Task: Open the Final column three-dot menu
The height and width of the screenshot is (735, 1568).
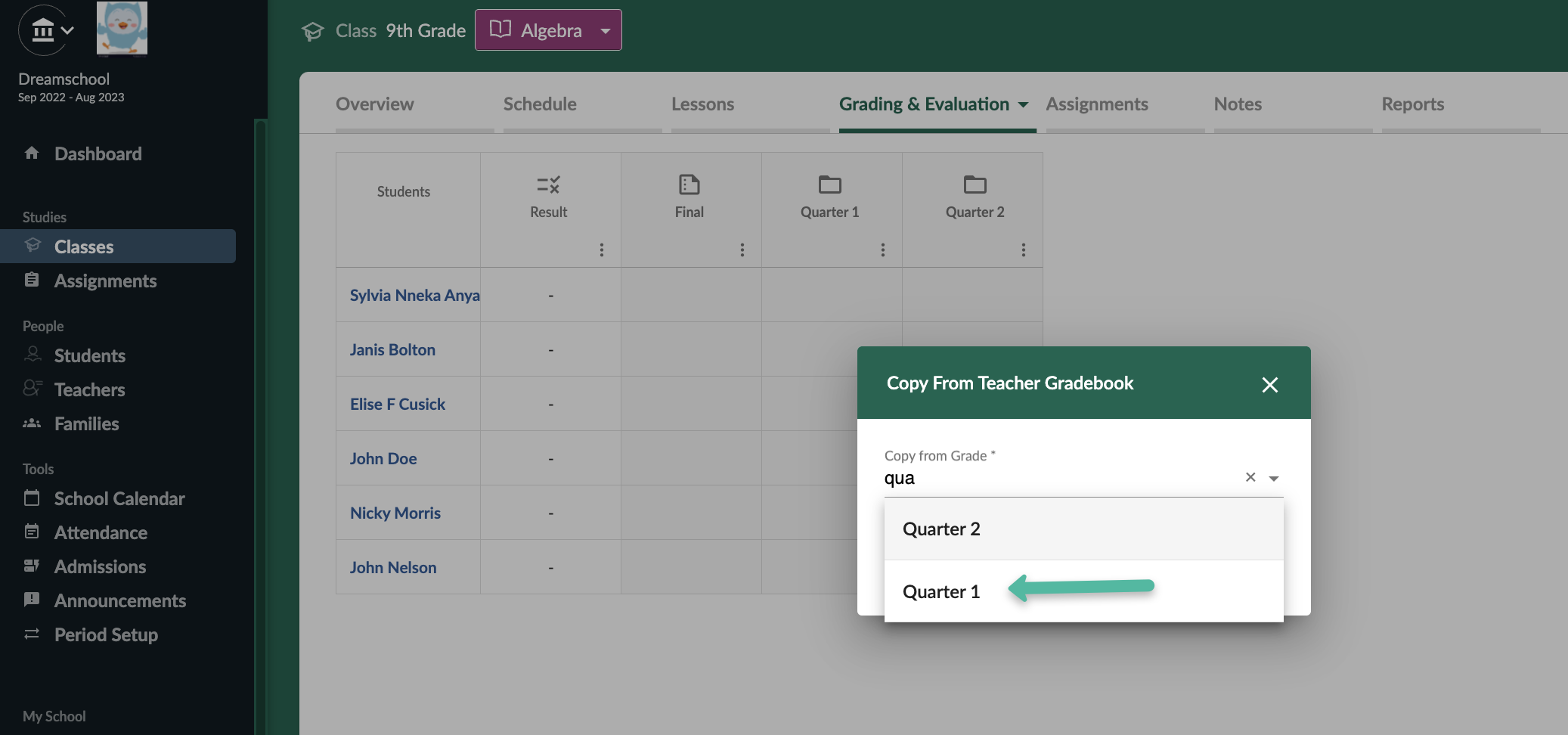Action: pos(742,250)
